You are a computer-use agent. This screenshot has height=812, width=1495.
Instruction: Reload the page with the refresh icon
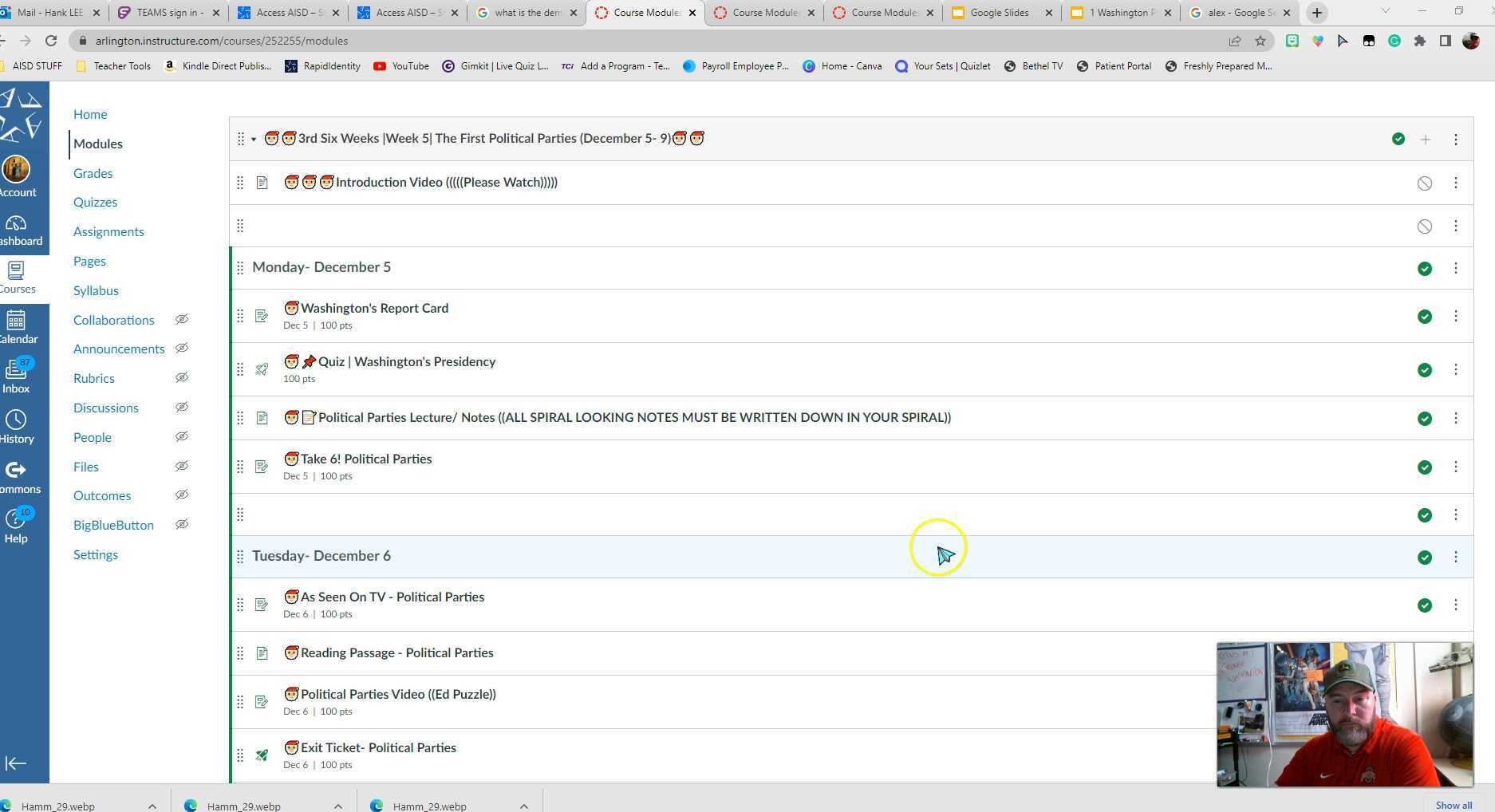(x=51, y=41)
